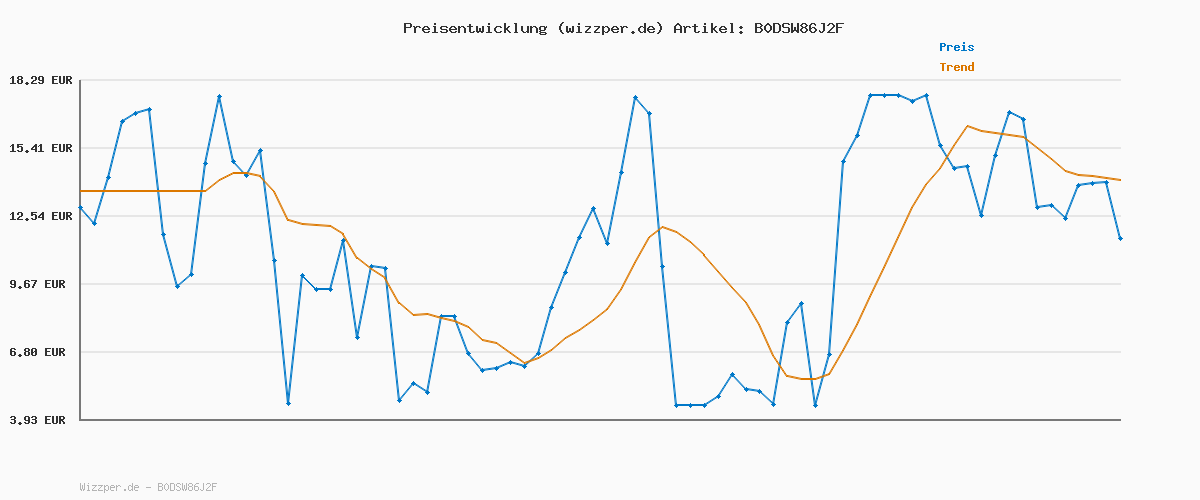Screen dimensions: 1200x500
Task: Click the orange trend line's left starting point
Action: [x=81, y=190]
